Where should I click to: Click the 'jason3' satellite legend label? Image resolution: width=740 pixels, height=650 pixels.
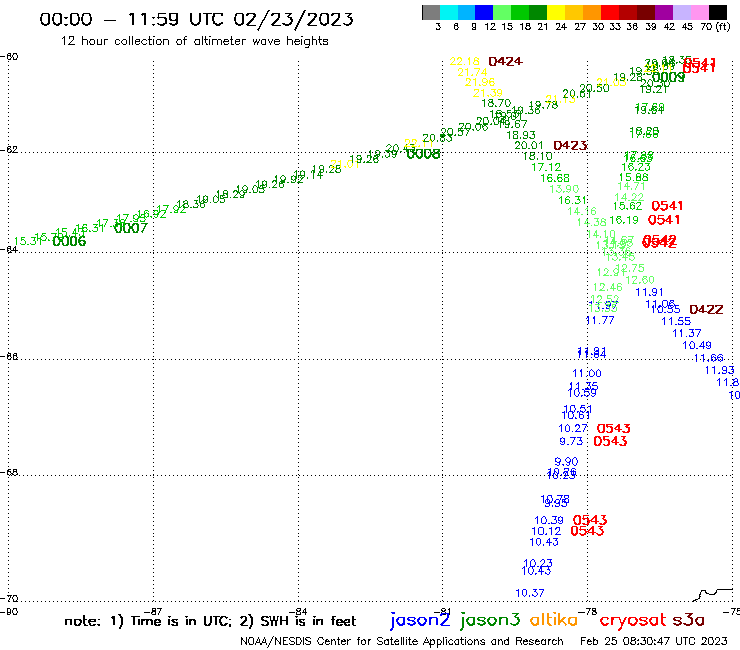490,620
